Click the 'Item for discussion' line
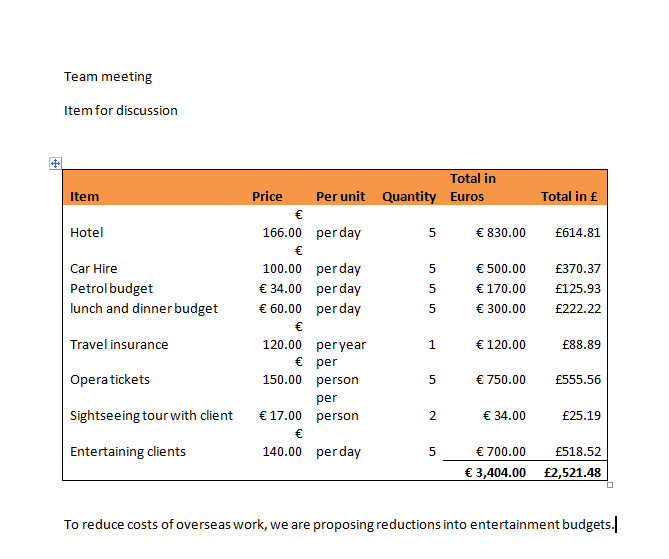The height and width of the screenshot is (559, 669). 121,111
